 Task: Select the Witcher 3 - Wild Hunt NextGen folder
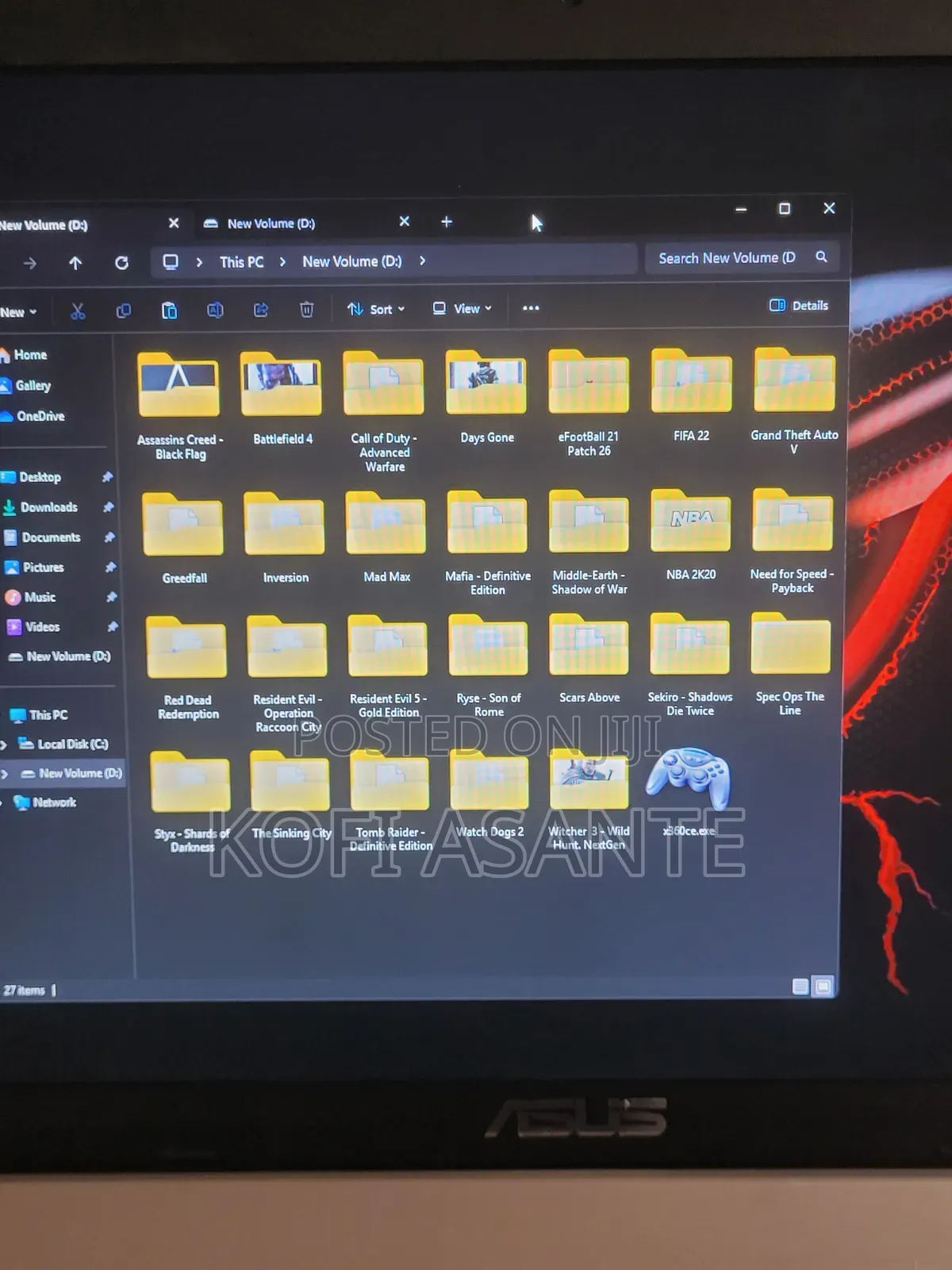[589, 799]
